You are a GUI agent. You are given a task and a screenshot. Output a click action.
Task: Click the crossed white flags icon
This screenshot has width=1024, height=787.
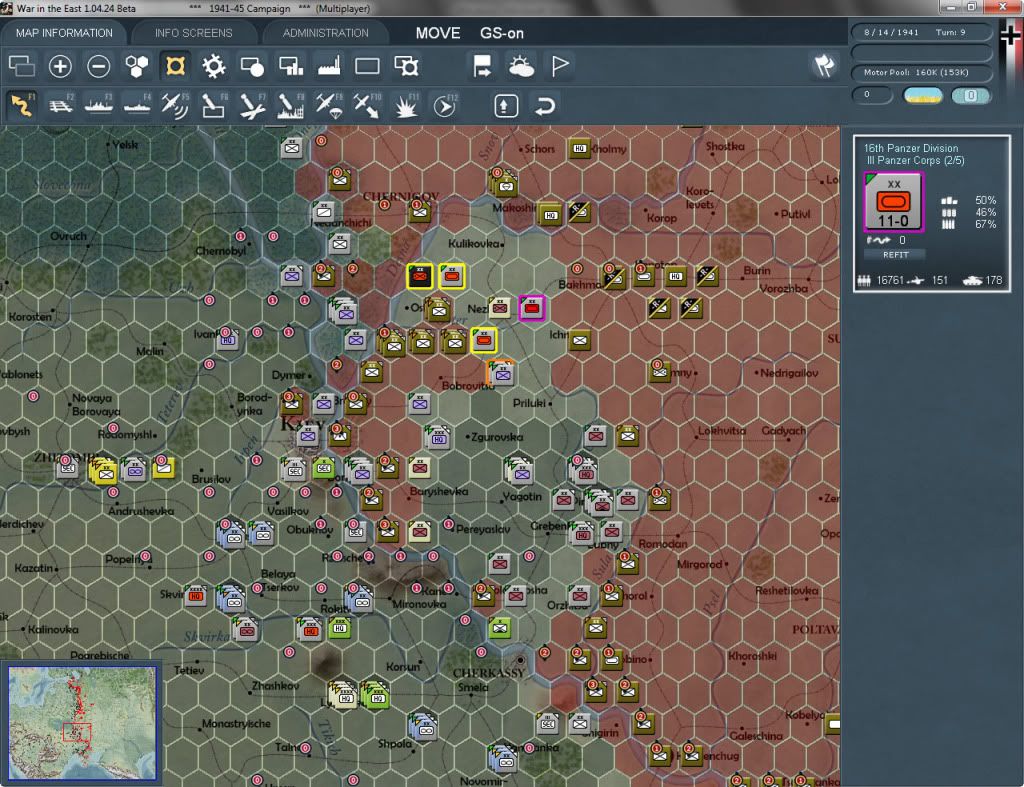824,65
